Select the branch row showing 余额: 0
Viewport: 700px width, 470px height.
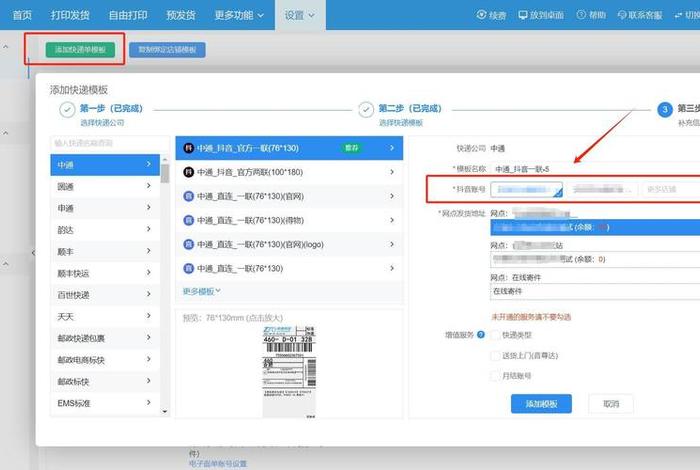point(595,259)
